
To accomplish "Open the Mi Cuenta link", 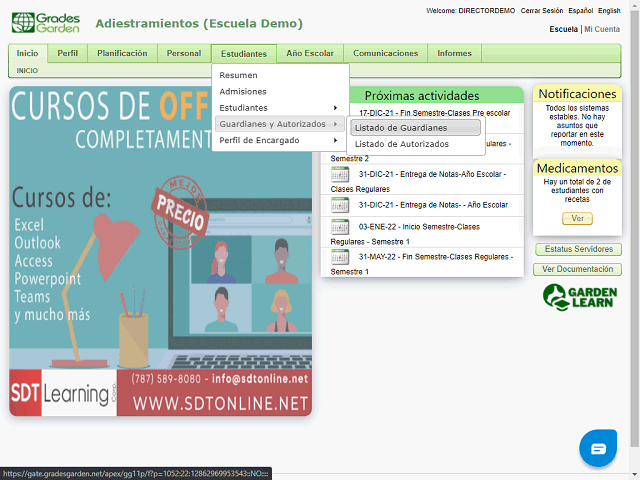I will (602, 29).
